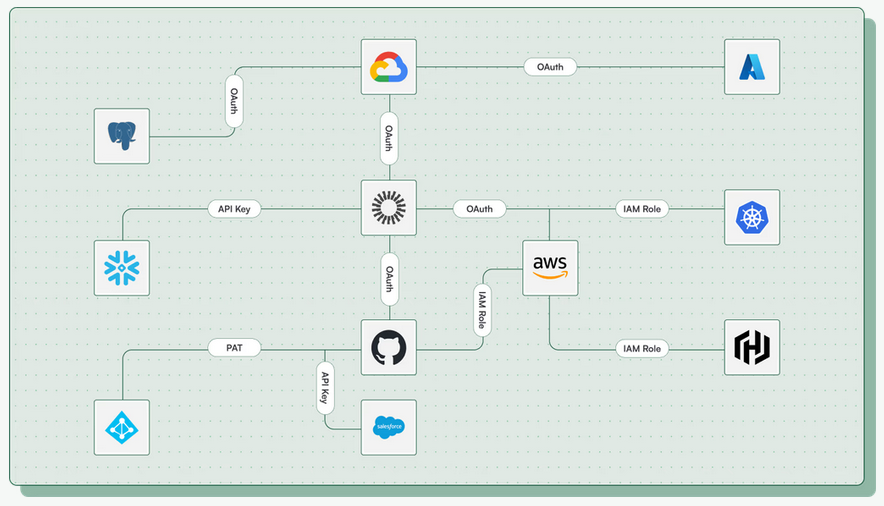Select the GitHub octocat node
Image resolution: width=884 pixels, height=506 pixels.
(x=388, y=347)
